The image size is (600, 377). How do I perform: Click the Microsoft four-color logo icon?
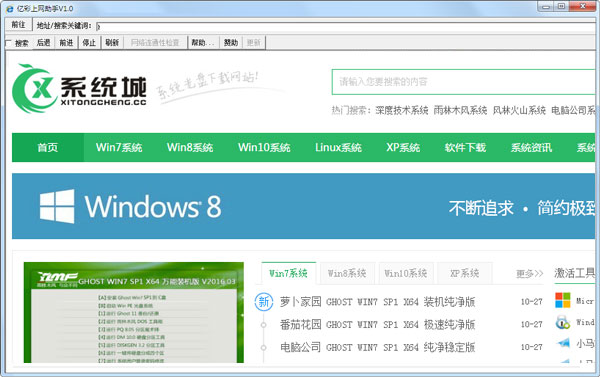click(x=562, y=300)
